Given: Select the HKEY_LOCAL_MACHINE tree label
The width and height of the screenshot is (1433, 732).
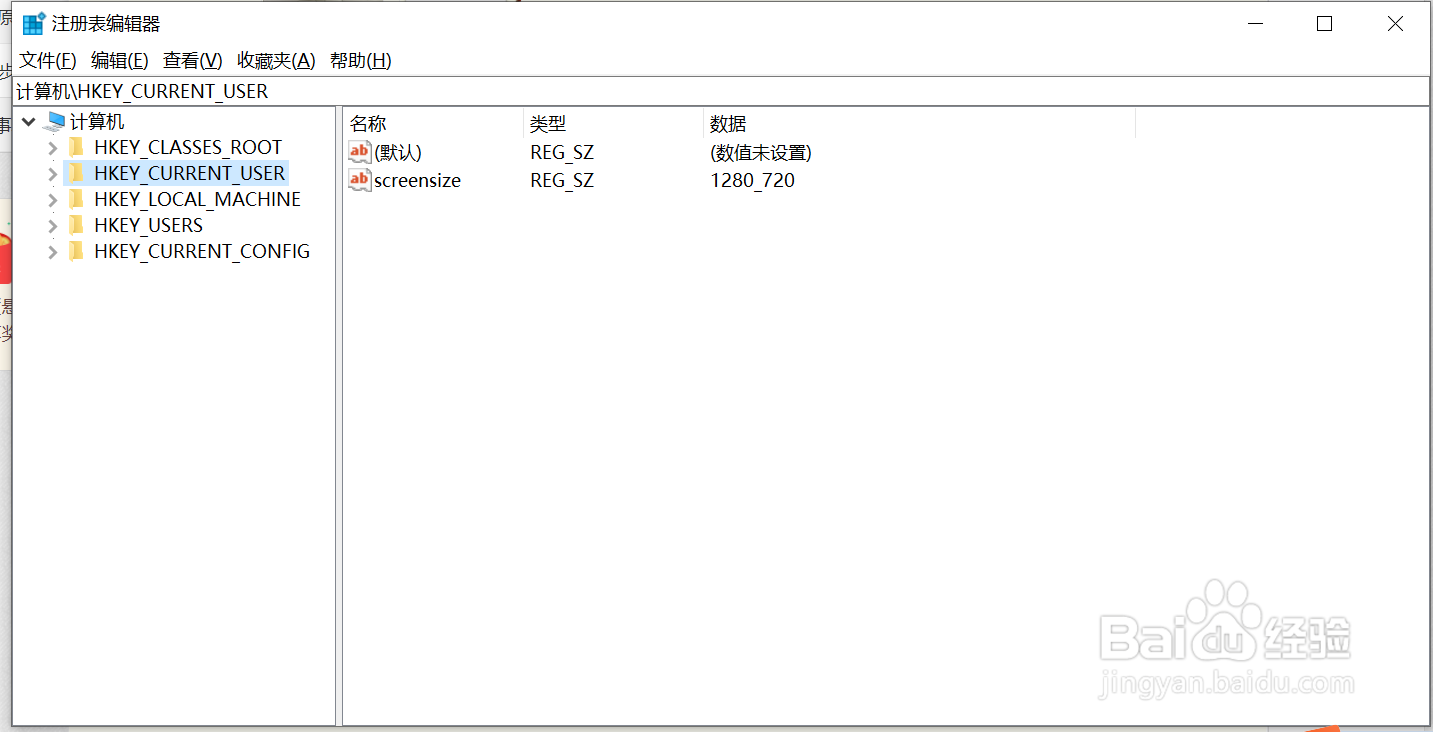Looking at the screenshot, I should (197, 199).
